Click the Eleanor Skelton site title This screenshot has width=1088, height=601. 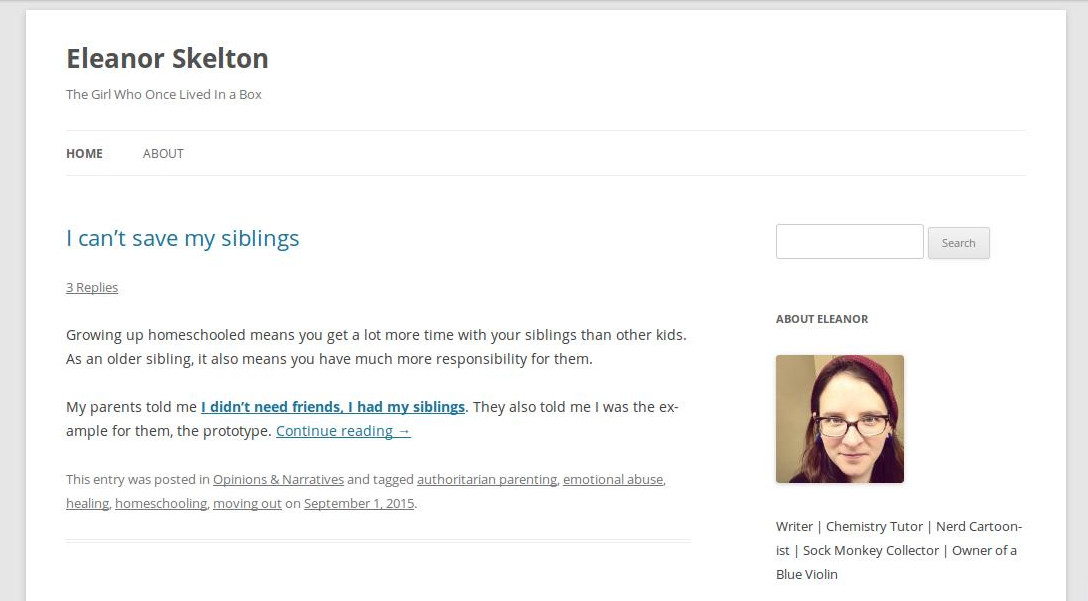(x=167, y=59)
